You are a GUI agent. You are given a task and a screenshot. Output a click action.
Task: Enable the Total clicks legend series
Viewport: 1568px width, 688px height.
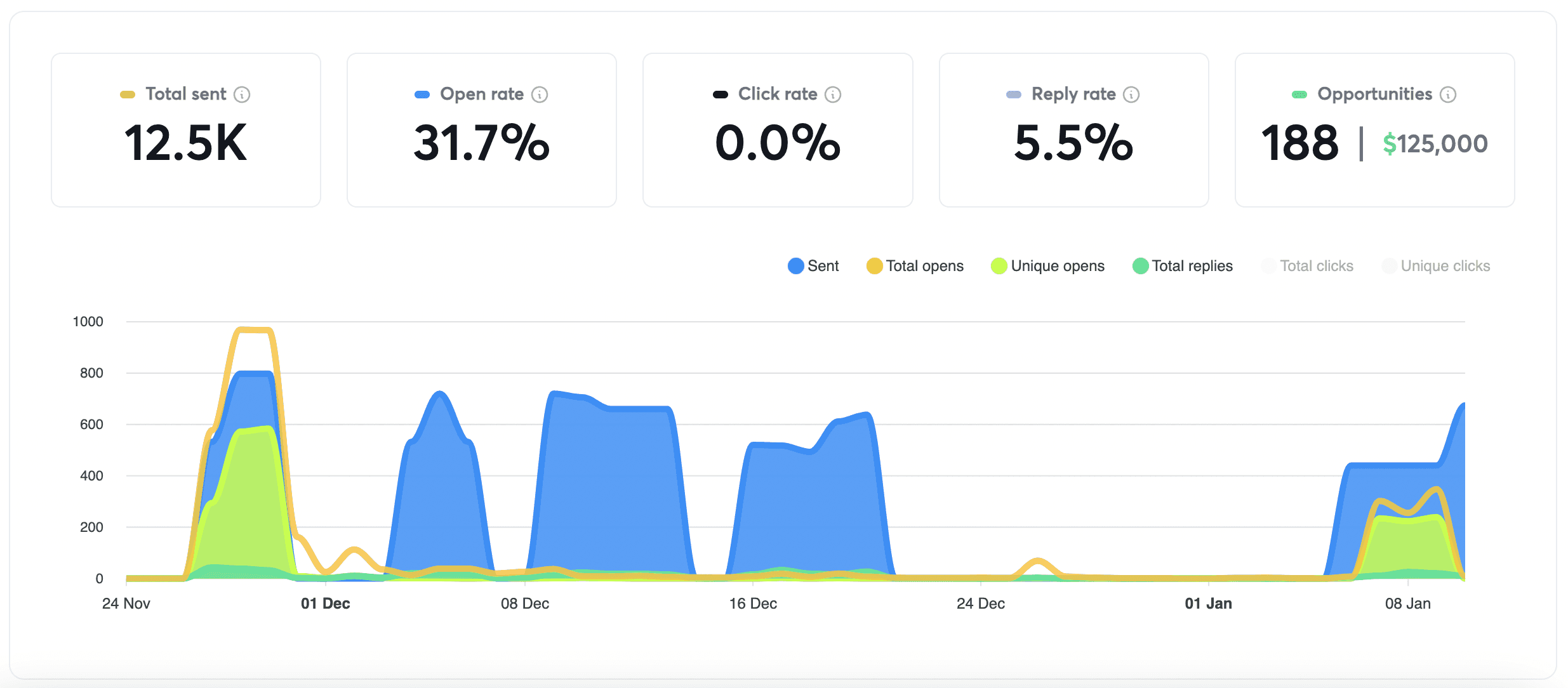point(1316,266)
